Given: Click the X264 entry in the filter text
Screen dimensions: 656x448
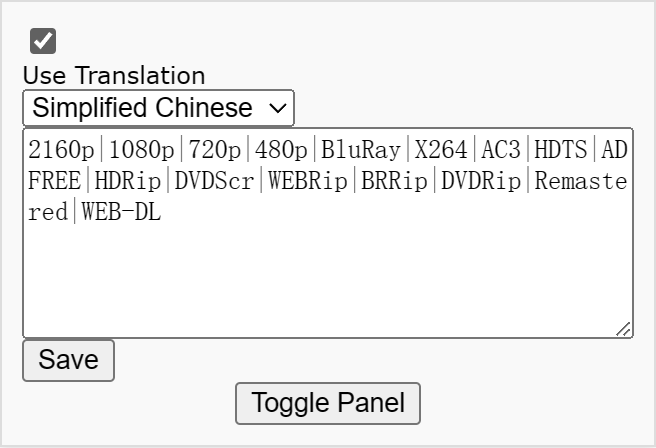Looking at the screenshot, I should tap(441, 150).
